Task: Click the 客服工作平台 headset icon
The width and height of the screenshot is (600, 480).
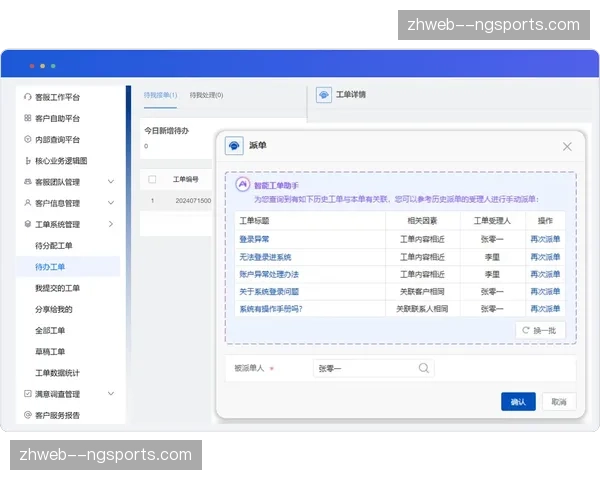Action: click(27, 97)
